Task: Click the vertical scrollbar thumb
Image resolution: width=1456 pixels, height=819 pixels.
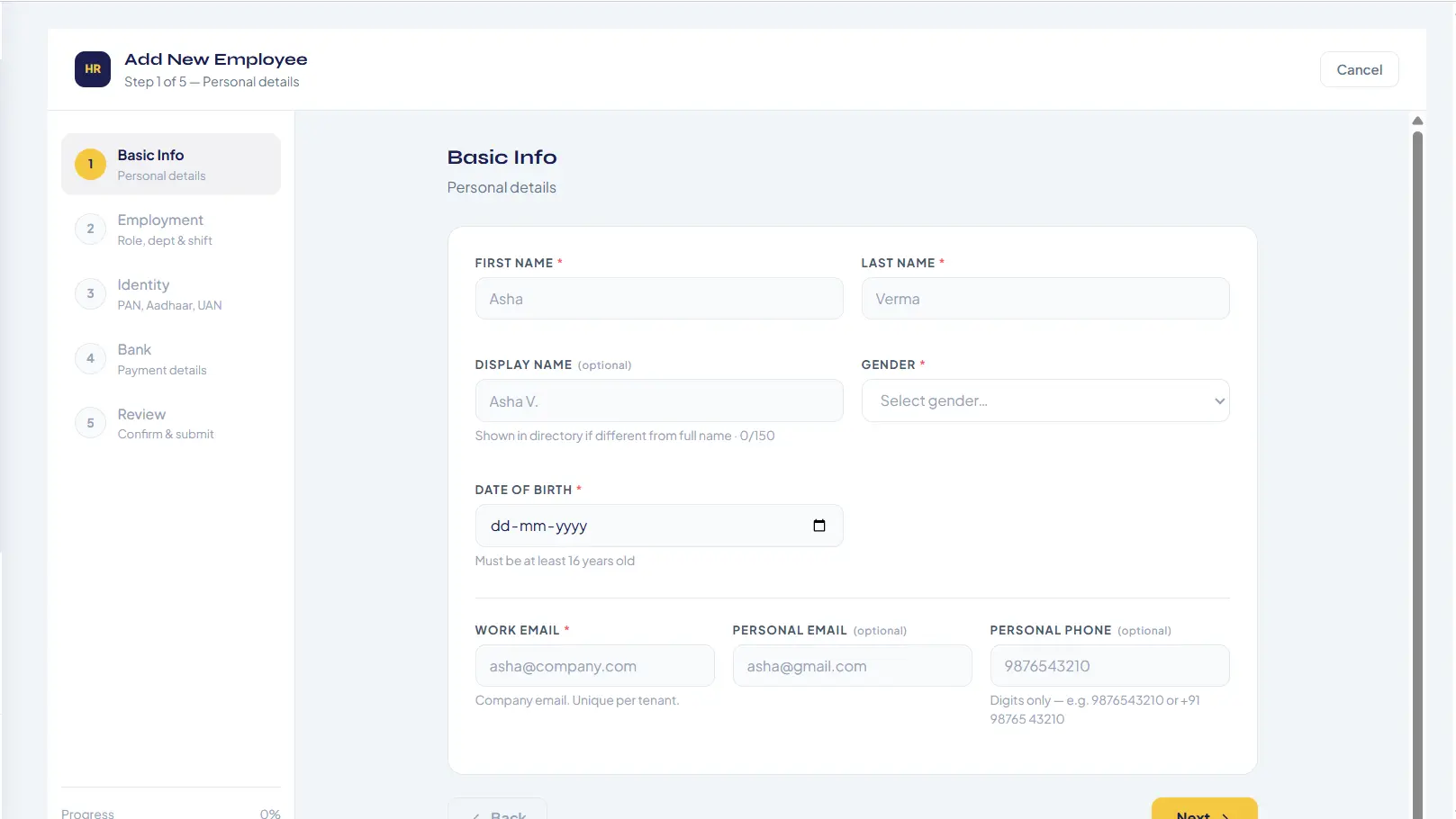Action: point(1417,475)
